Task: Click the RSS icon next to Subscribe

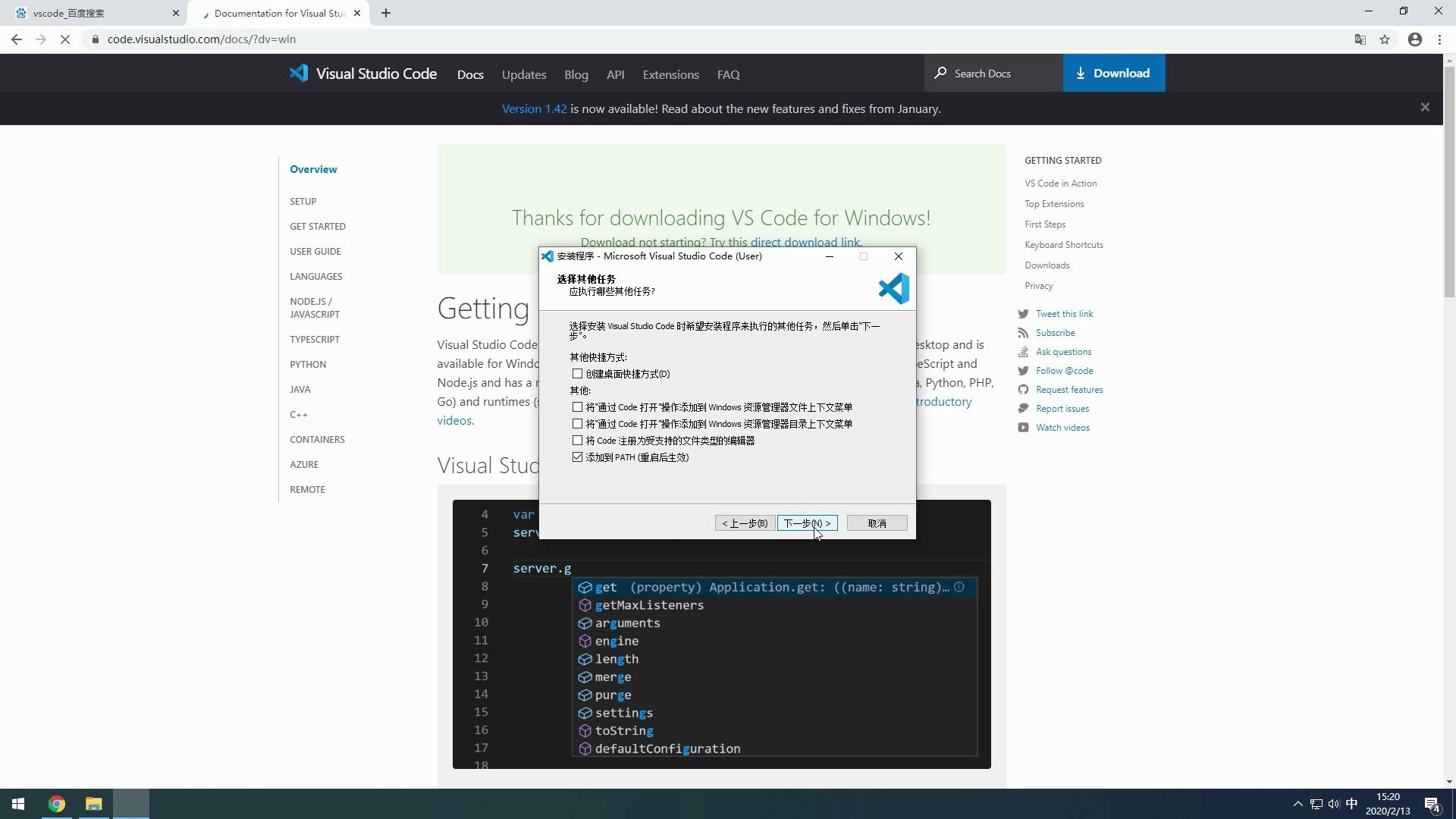Action: pos(1023,332)
